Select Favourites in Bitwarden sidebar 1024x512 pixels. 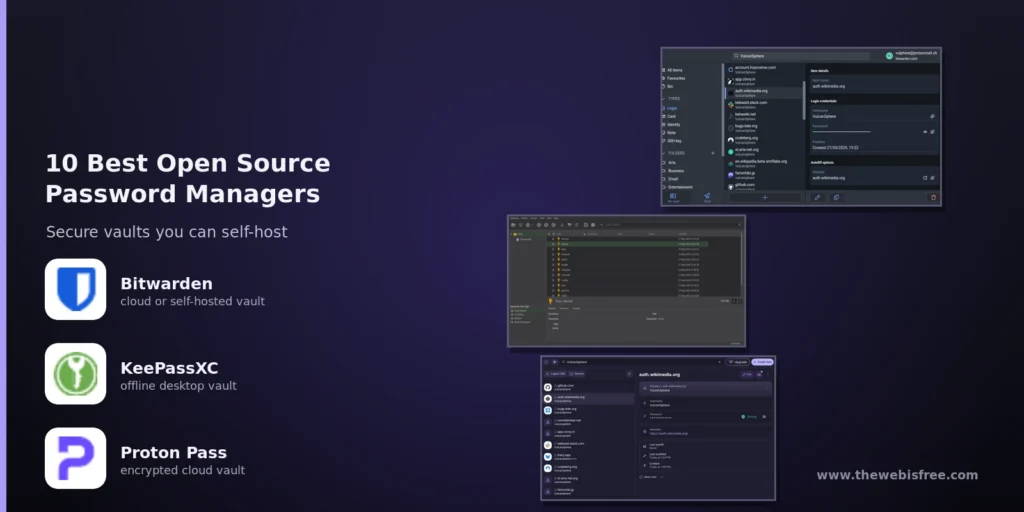(675, 78)
